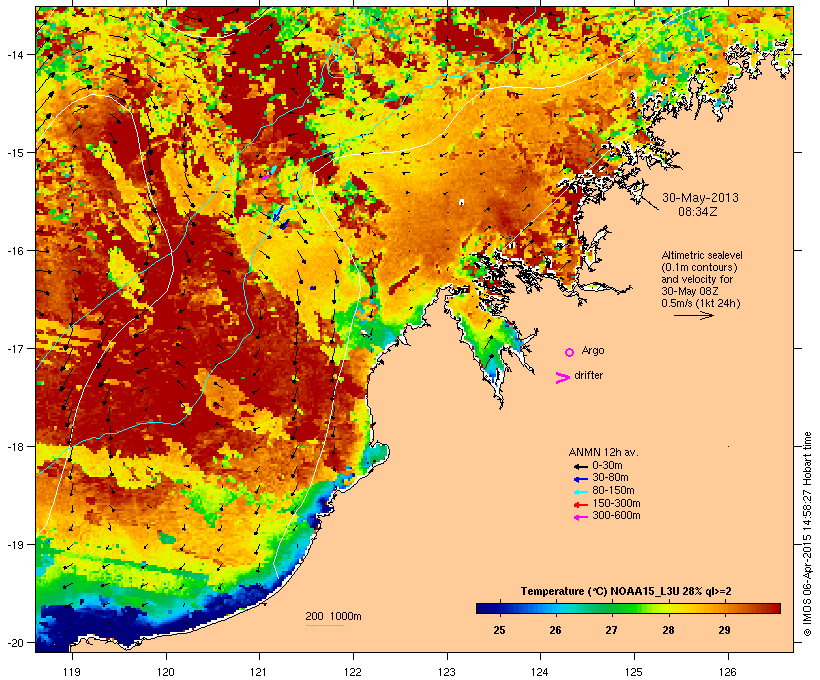Click the cyan 200m isobath legend line
Screen dimensions: 820x680
tap(324, 626)
